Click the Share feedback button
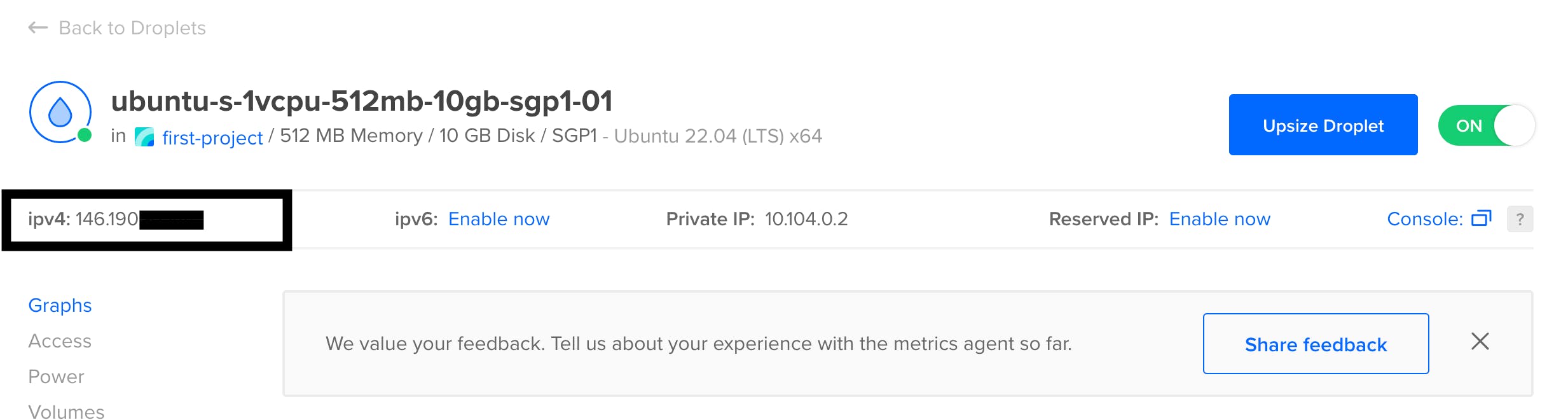Screen dimensions: 1568x420 (1315, 344)
